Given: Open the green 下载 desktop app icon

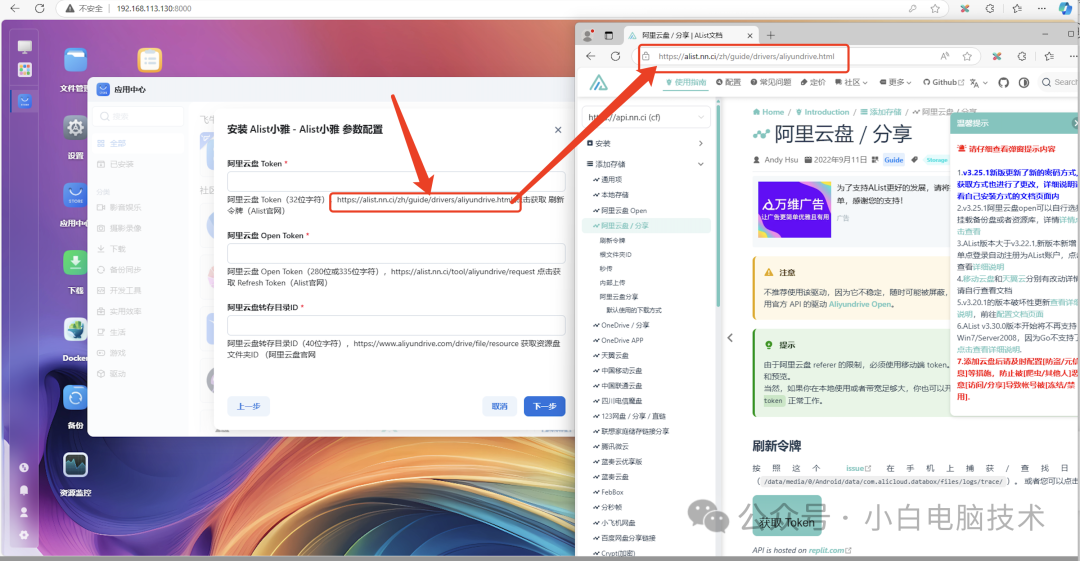Looking at the screenshot, I should [x=75, y=263].
